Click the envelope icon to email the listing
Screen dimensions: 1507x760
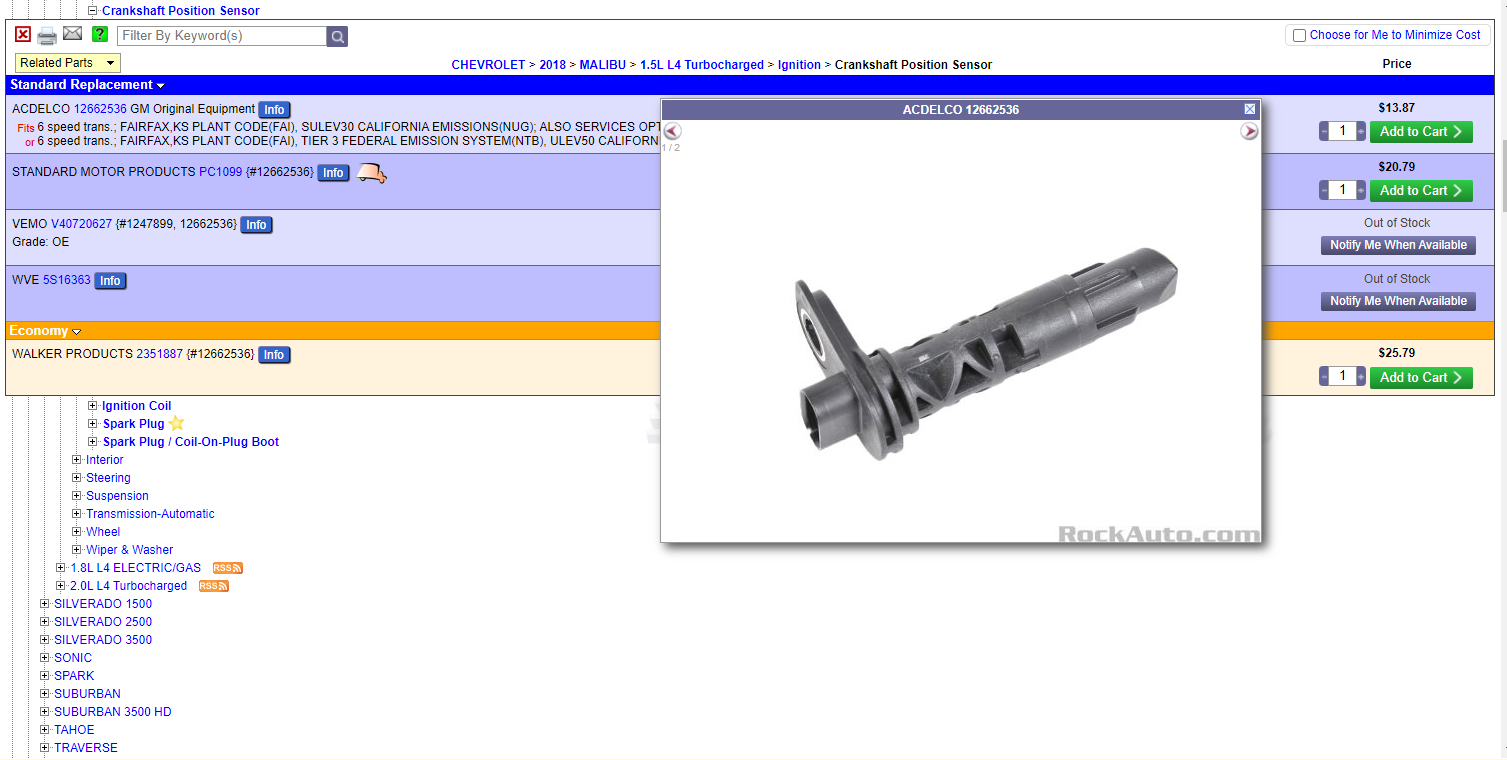pyautogui.click(x=73, y=34)
